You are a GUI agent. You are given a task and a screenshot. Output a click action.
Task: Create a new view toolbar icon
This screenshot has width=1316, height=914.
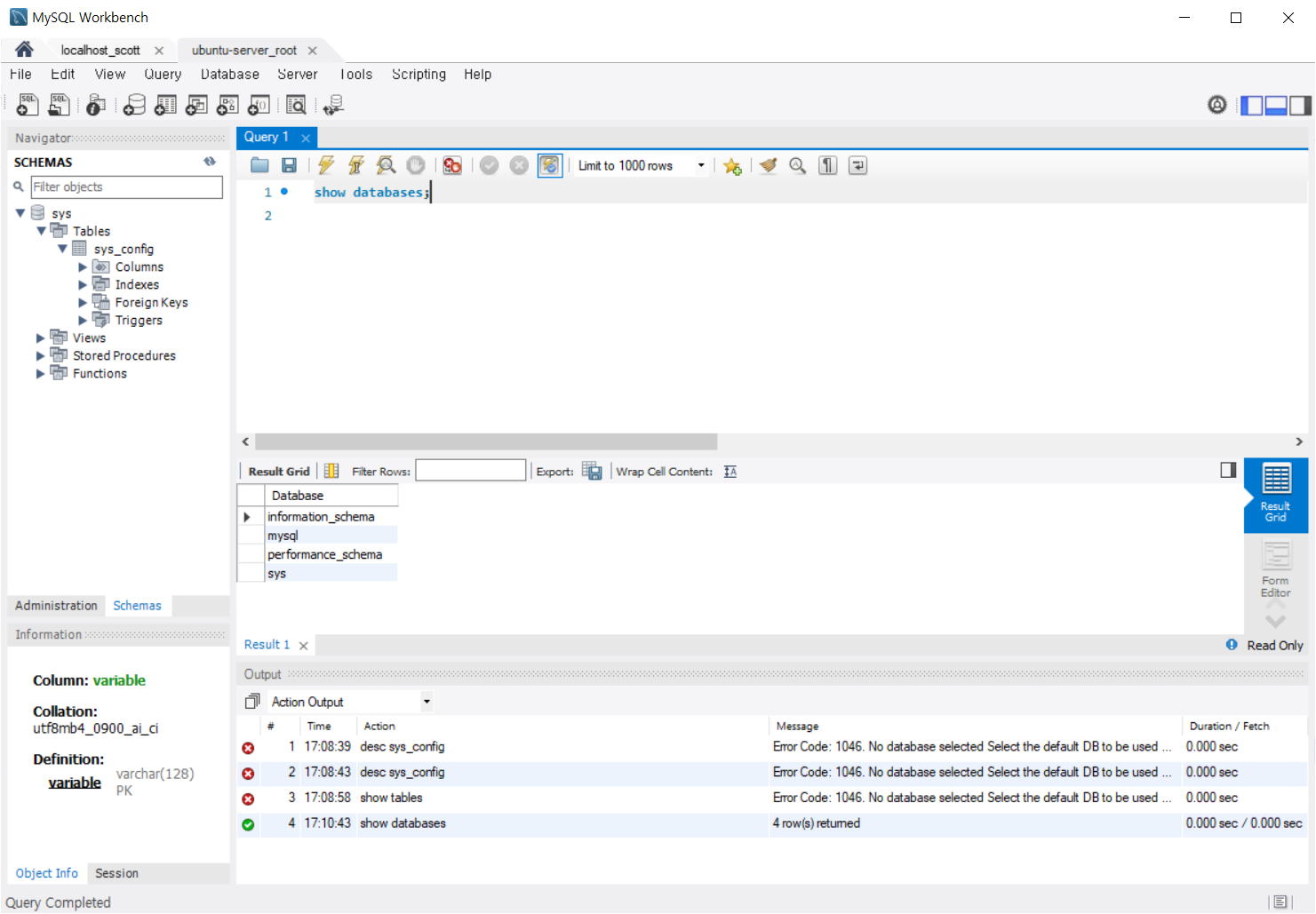(x=196, y=105)
